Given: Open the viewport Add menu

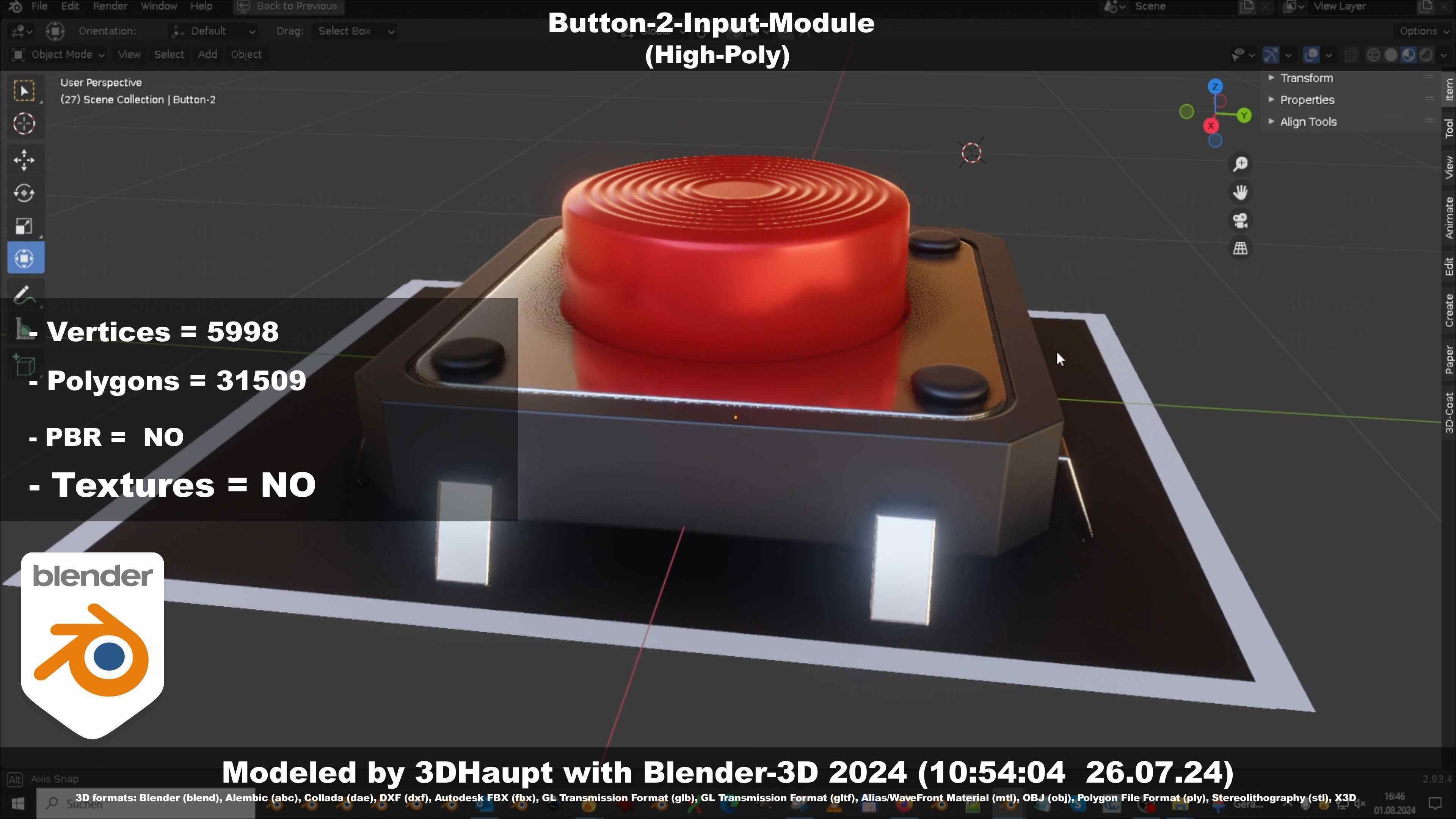Looking at the screenshot, I should [x=207, y=54].
